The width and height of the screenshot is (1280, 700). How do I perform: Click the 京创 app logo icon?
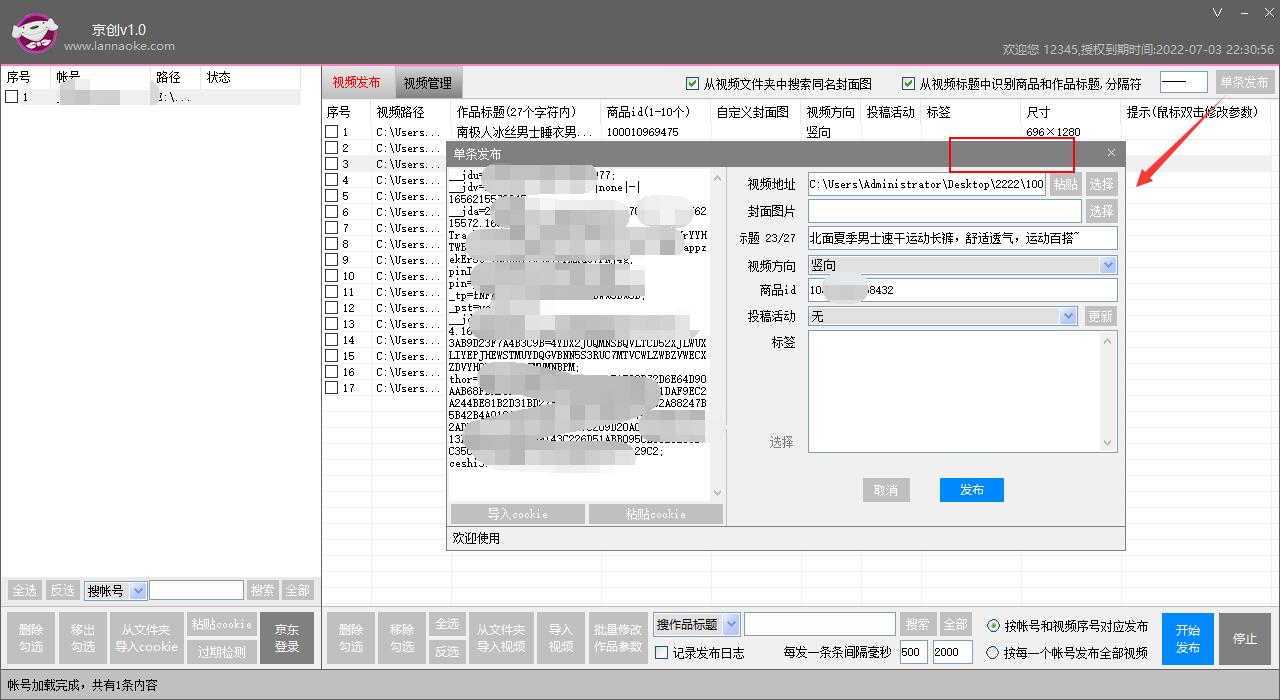[35, 35]
